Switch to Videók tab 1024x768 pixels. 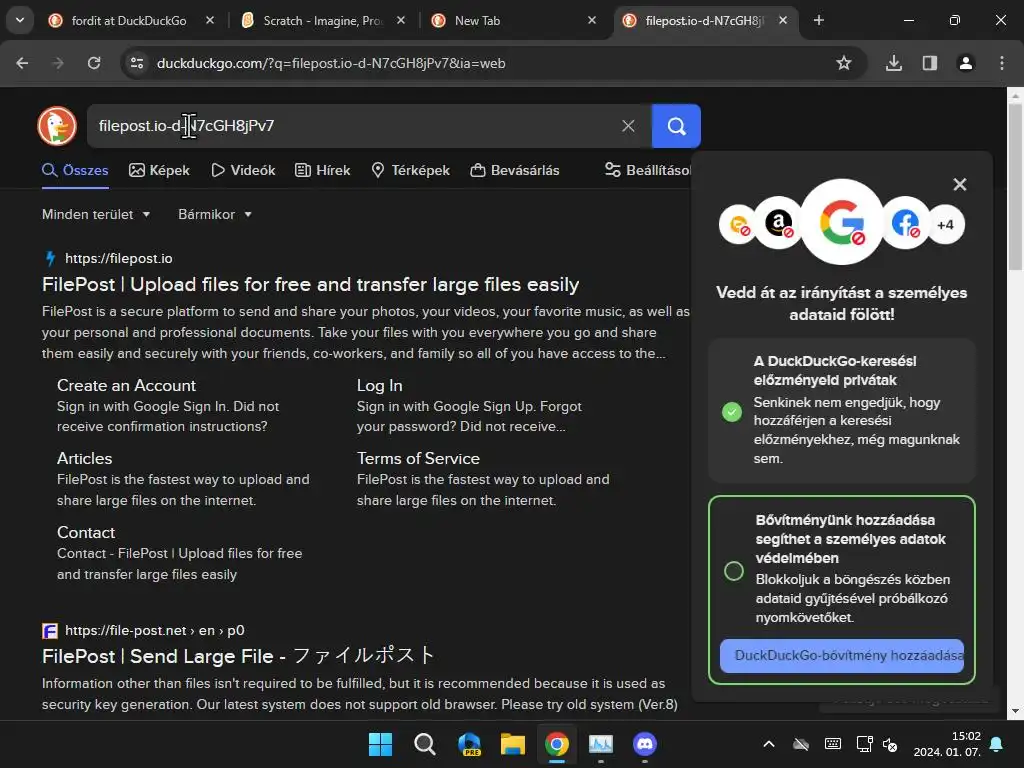coord(243,170)
